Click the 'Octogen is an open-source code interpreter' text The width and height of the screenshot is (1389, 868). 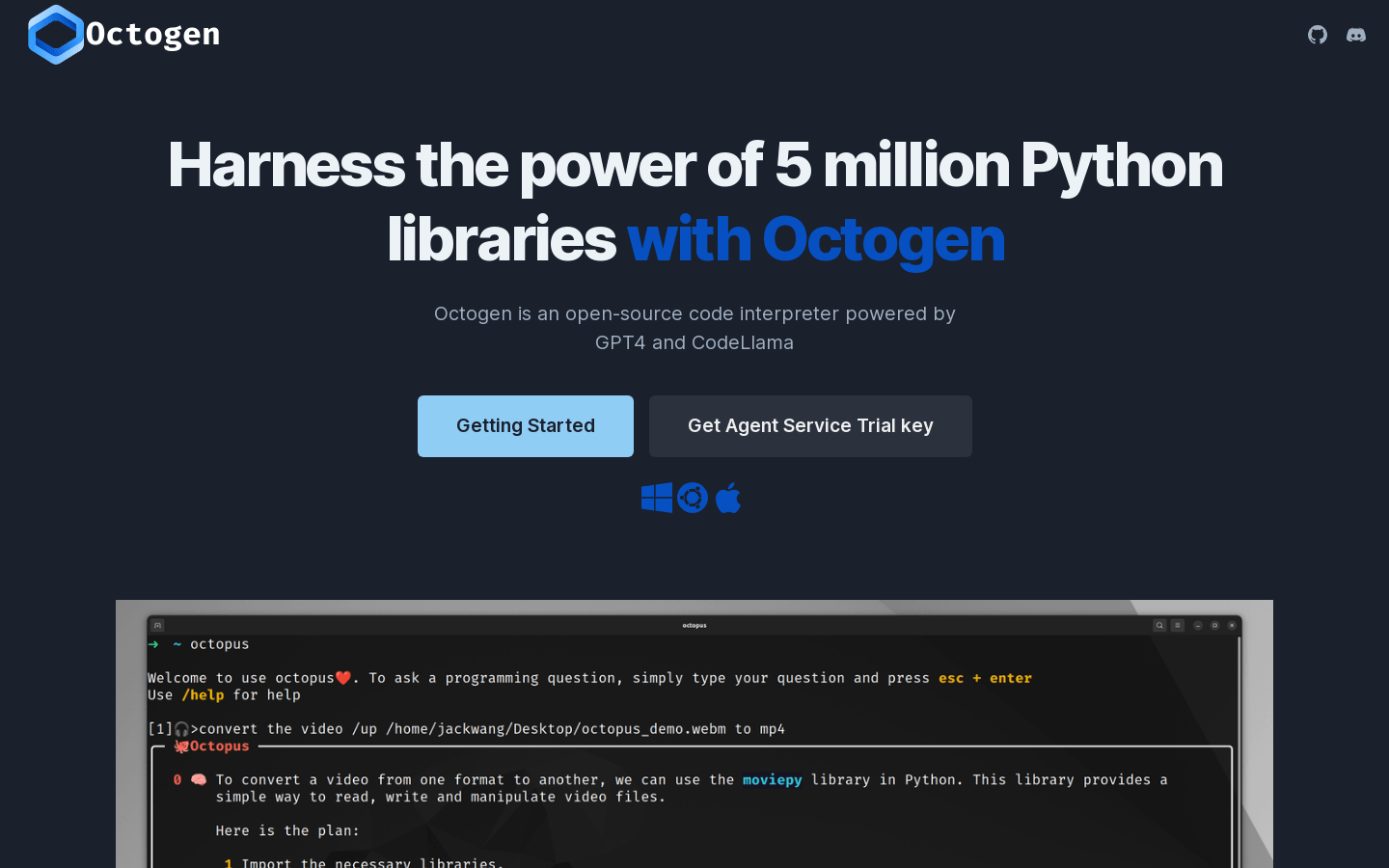(x=694, y=313)
